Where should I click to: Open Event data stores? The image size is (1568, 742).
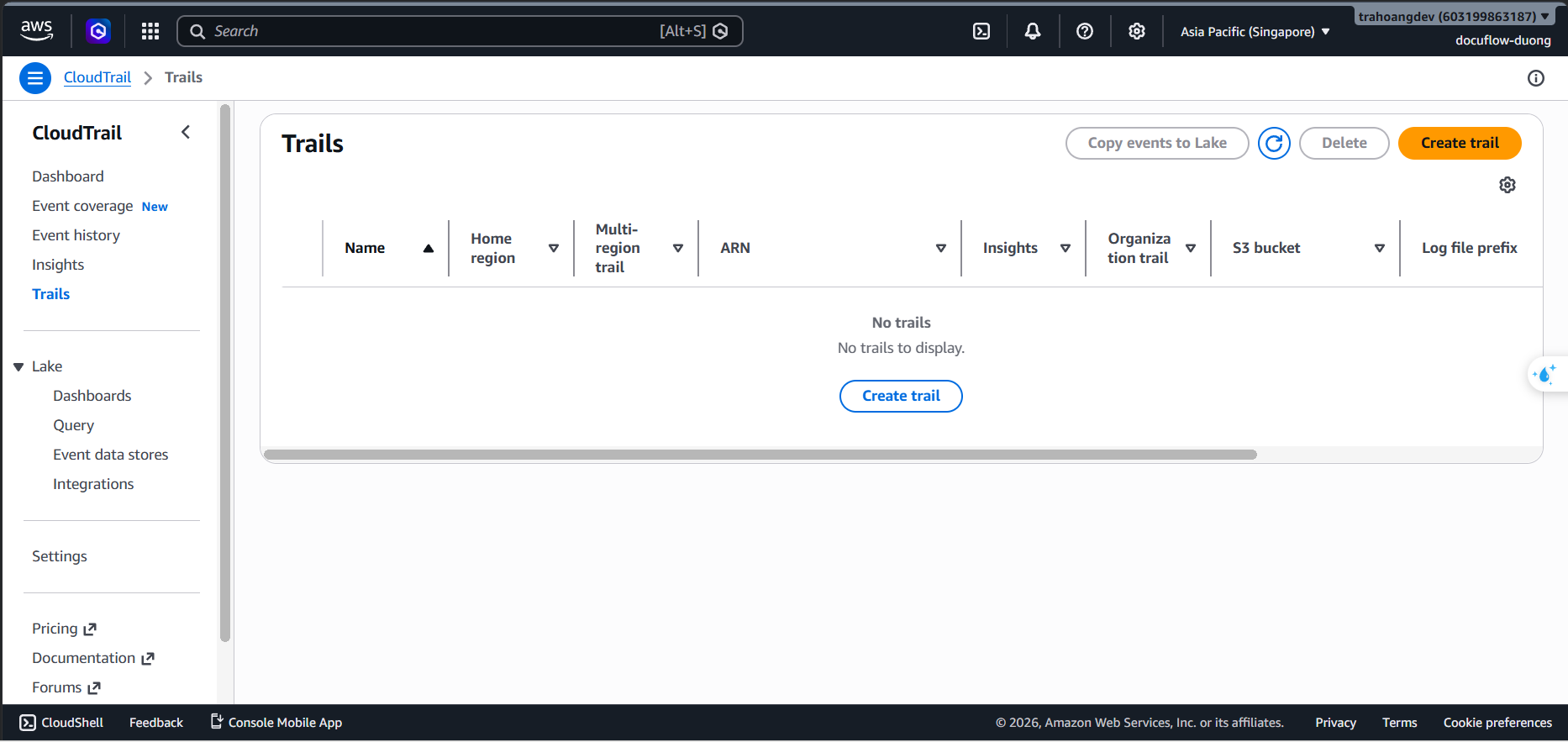[111, 455]
